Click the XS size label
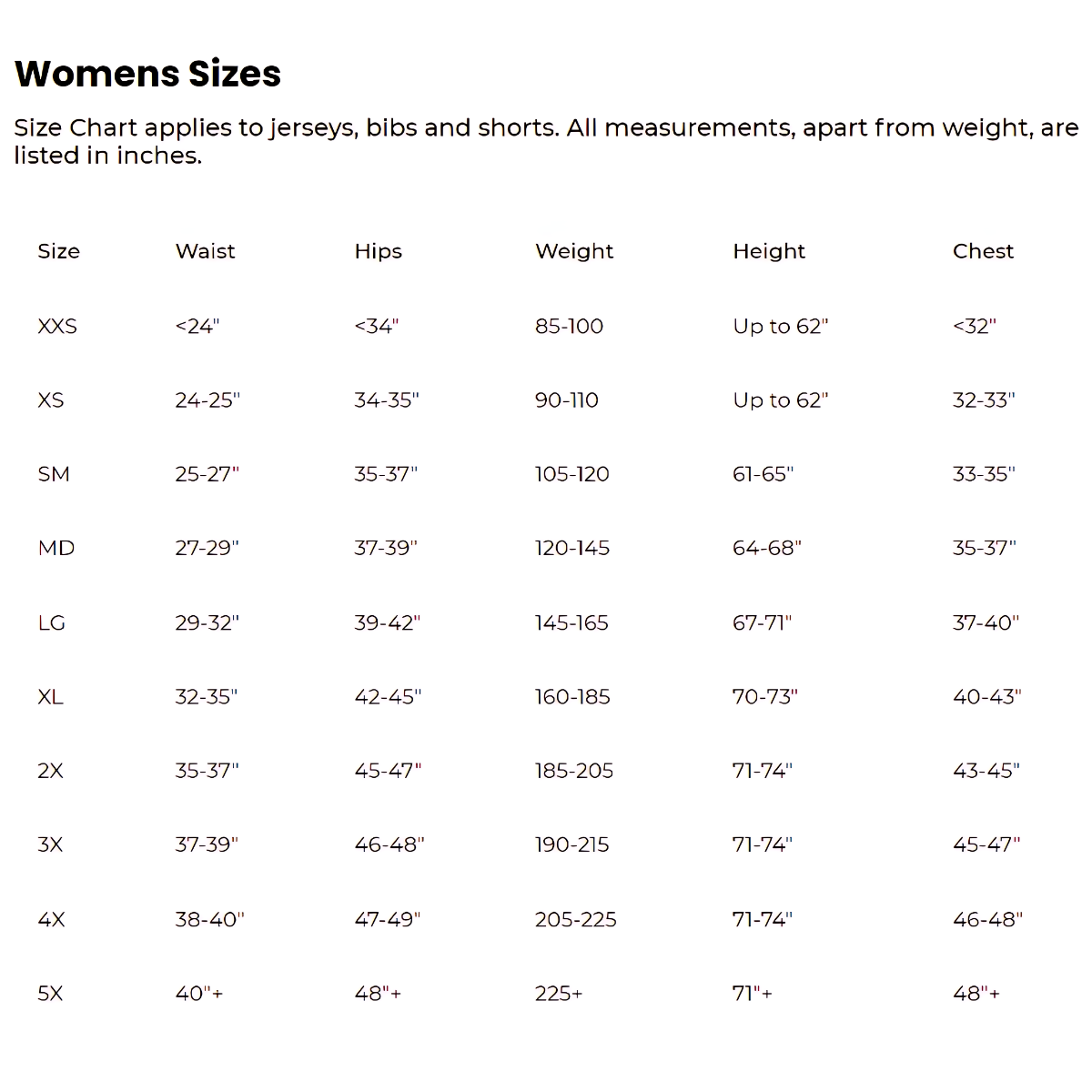1092x1092 pixels. (x=51, y=400)
